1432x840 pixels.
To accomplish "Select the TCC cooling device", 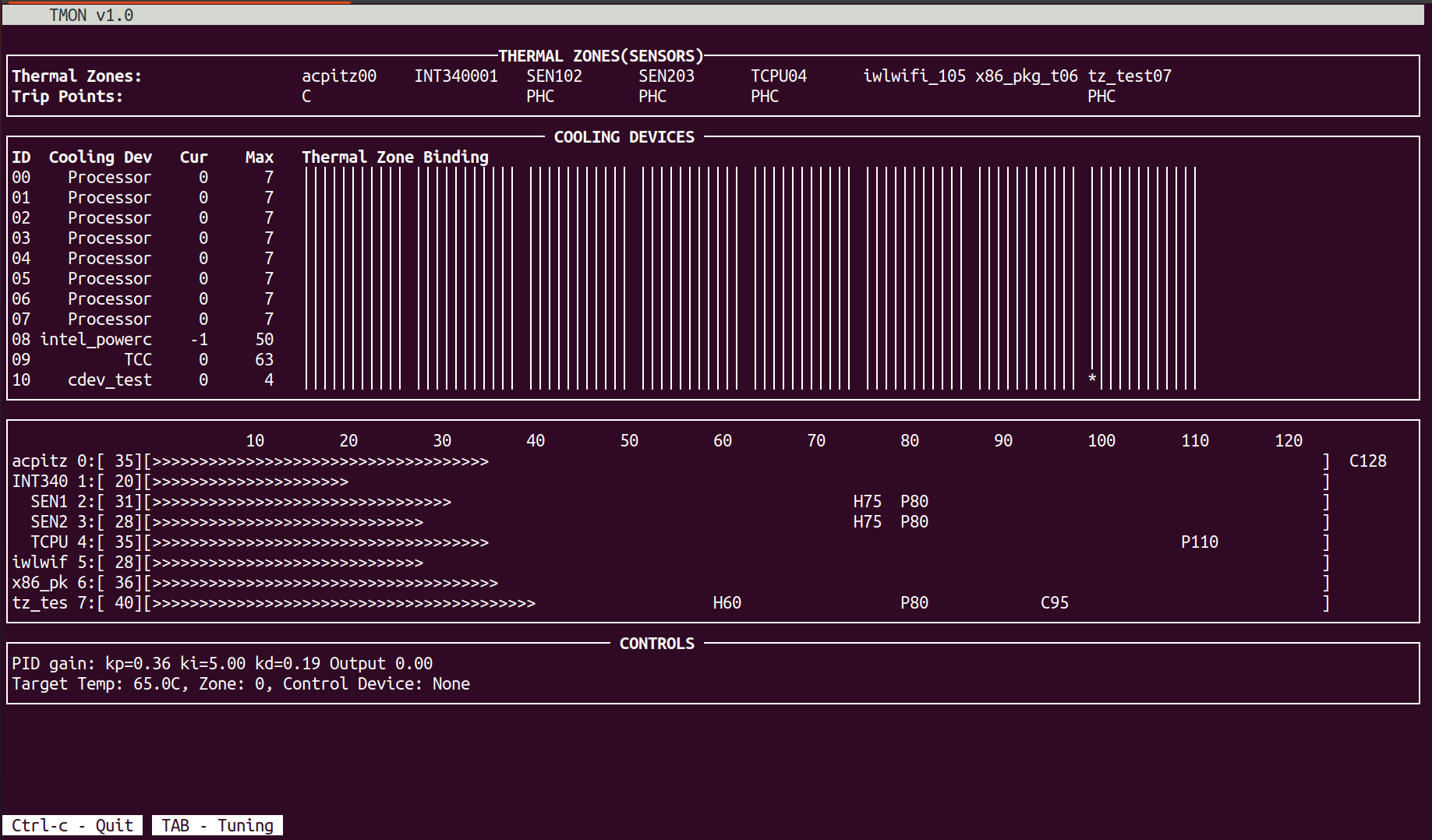I will click(x=138, y=360).
